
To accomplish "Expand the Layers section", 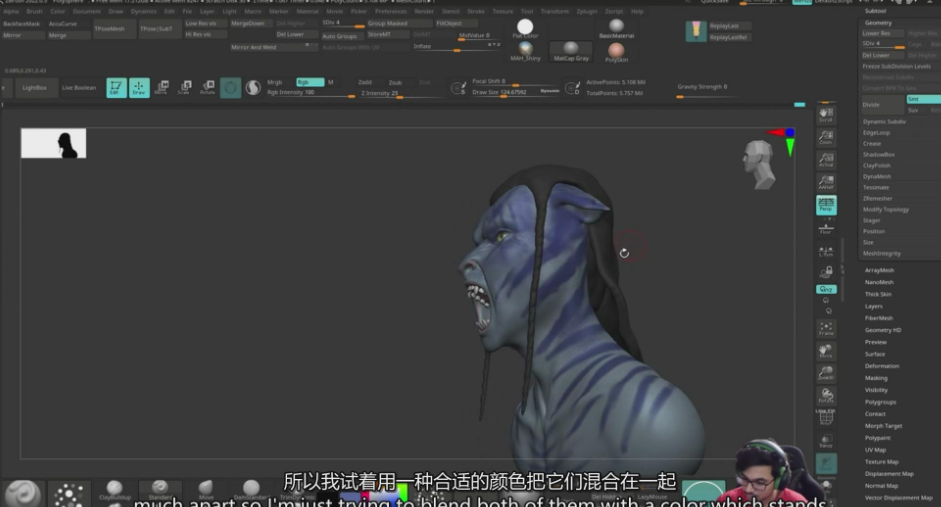I will coord(873,307).
